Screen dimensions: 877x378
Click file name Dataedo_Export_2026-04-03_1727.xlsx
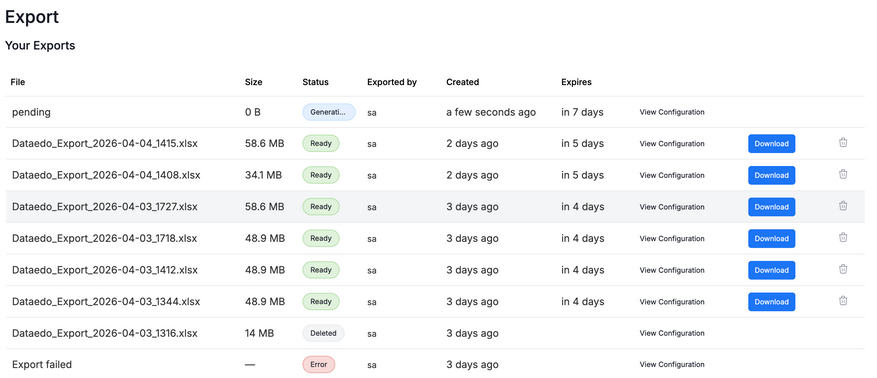(105, 207)
